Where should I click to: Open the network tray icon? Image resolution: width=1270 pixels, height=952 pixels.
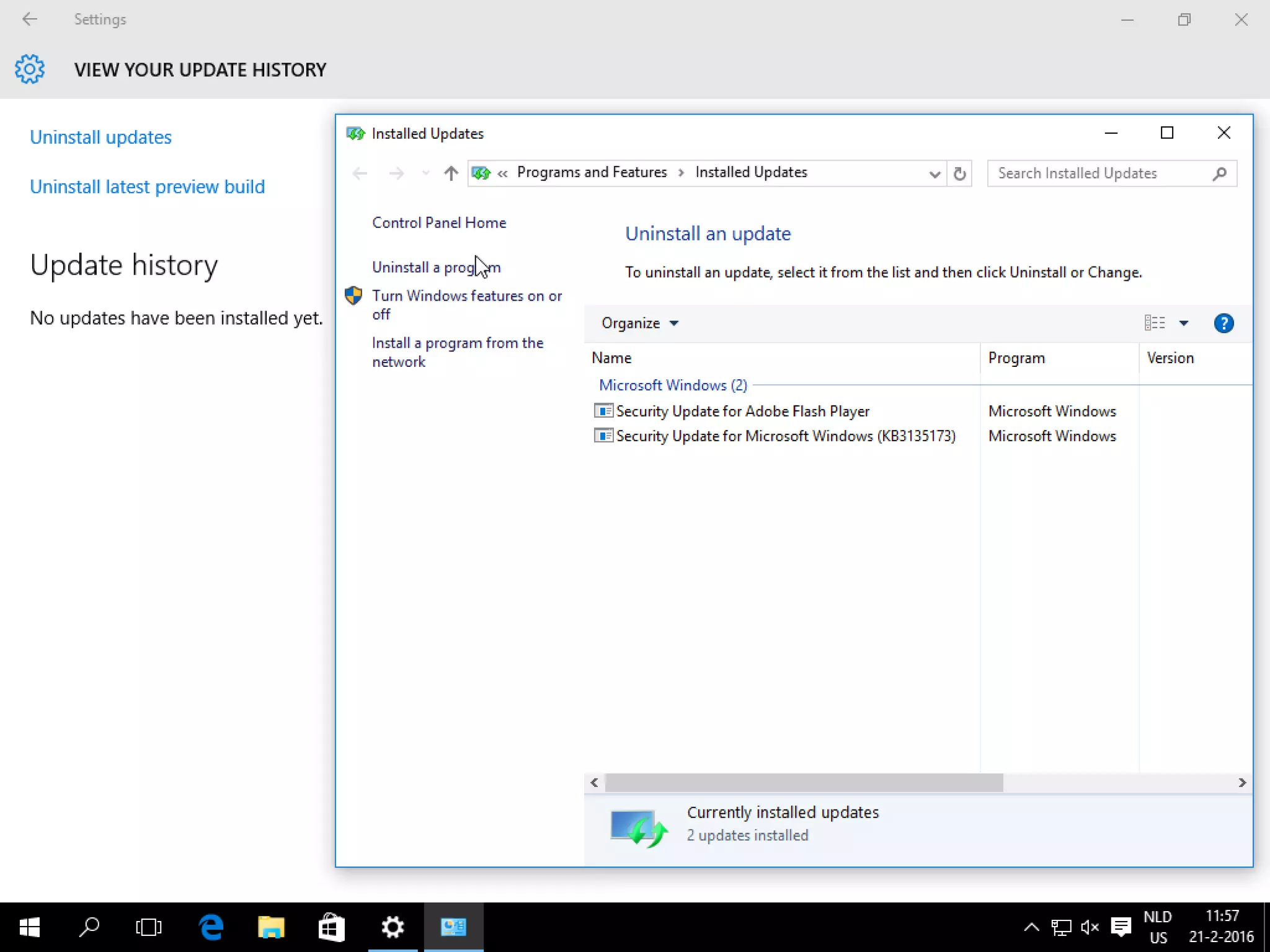(1061, 928)
